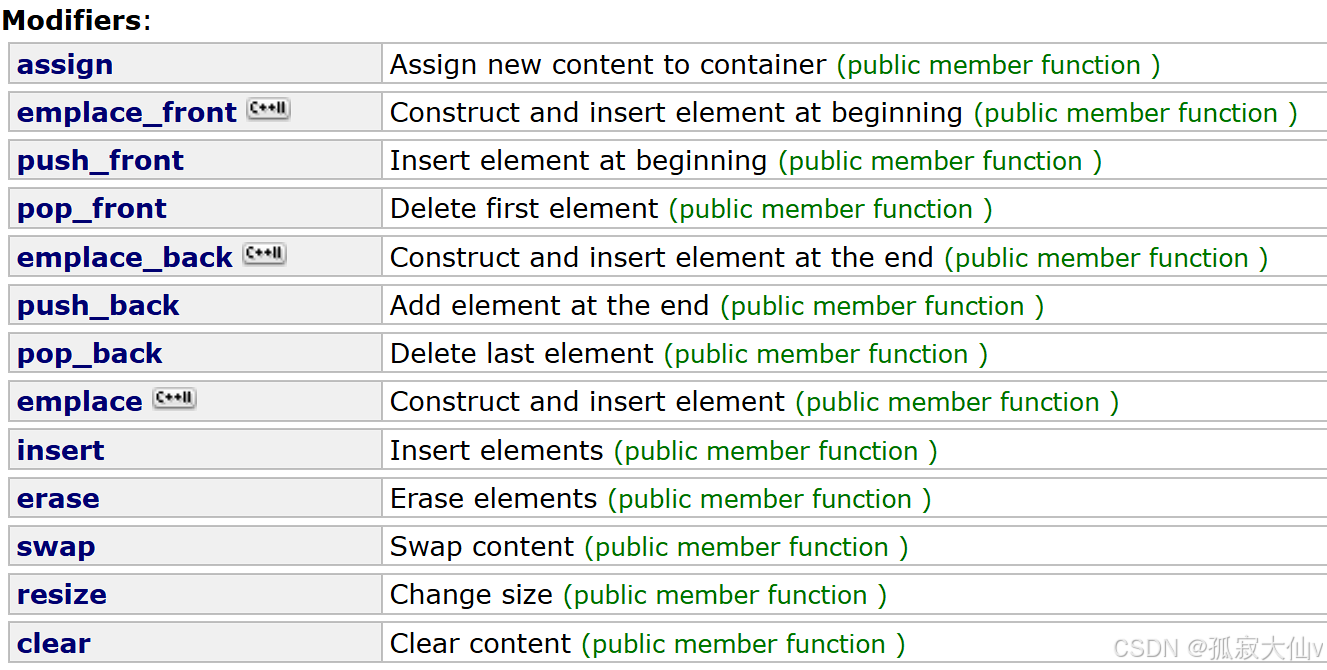1327x670 pixels.
Task: Go to the push_front reference
Action: tap(100, 161)
